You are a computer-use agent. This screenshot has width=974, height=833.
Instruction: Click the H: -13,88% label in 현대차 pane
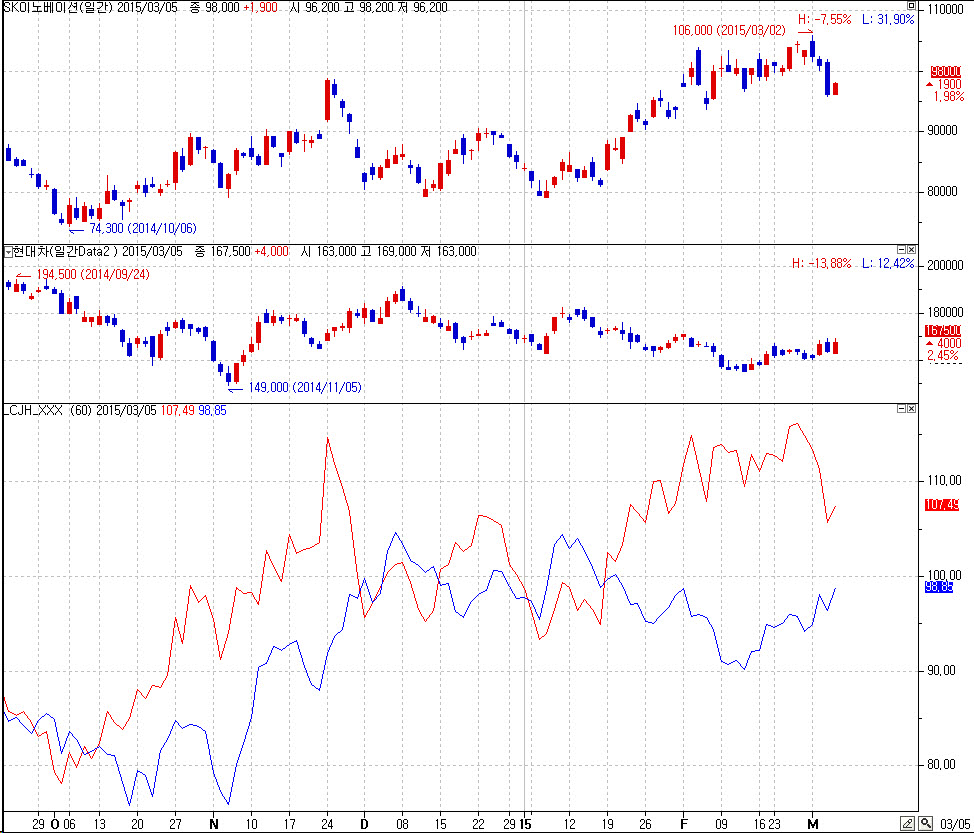coord(821,263)
